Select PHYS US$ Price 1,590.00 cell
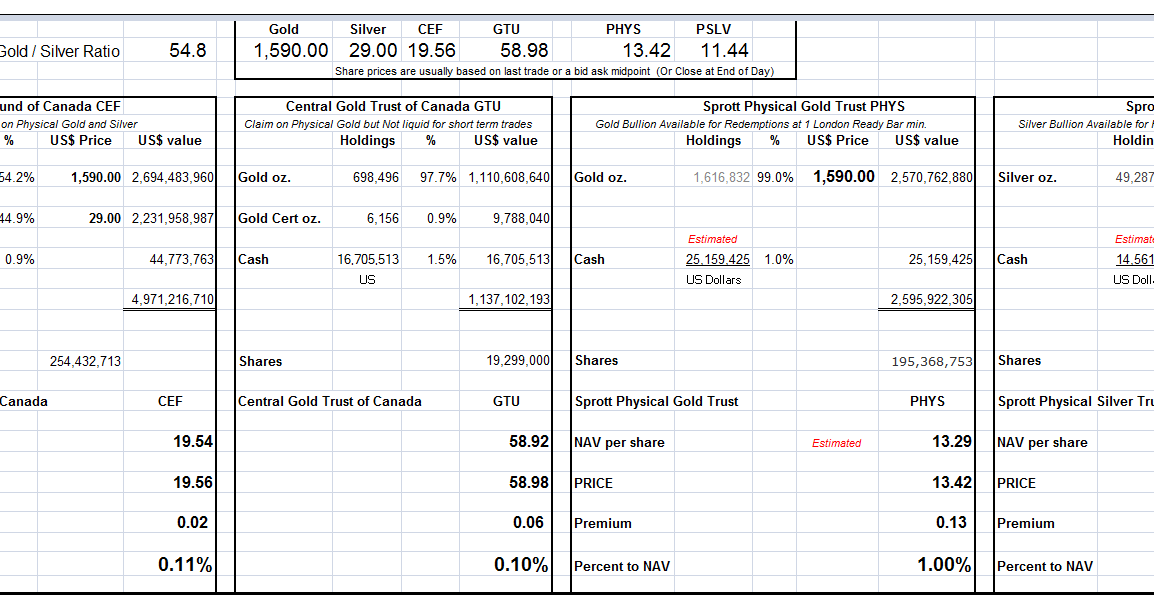1154x606 pixels. (844, 177)
